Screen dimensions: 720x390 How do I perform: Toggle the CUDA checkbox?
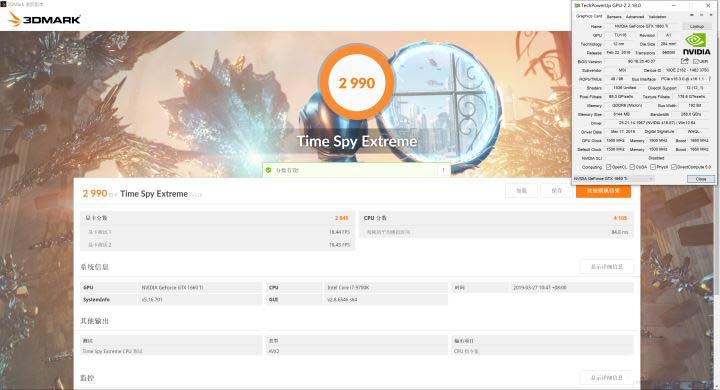coord(632,167)
